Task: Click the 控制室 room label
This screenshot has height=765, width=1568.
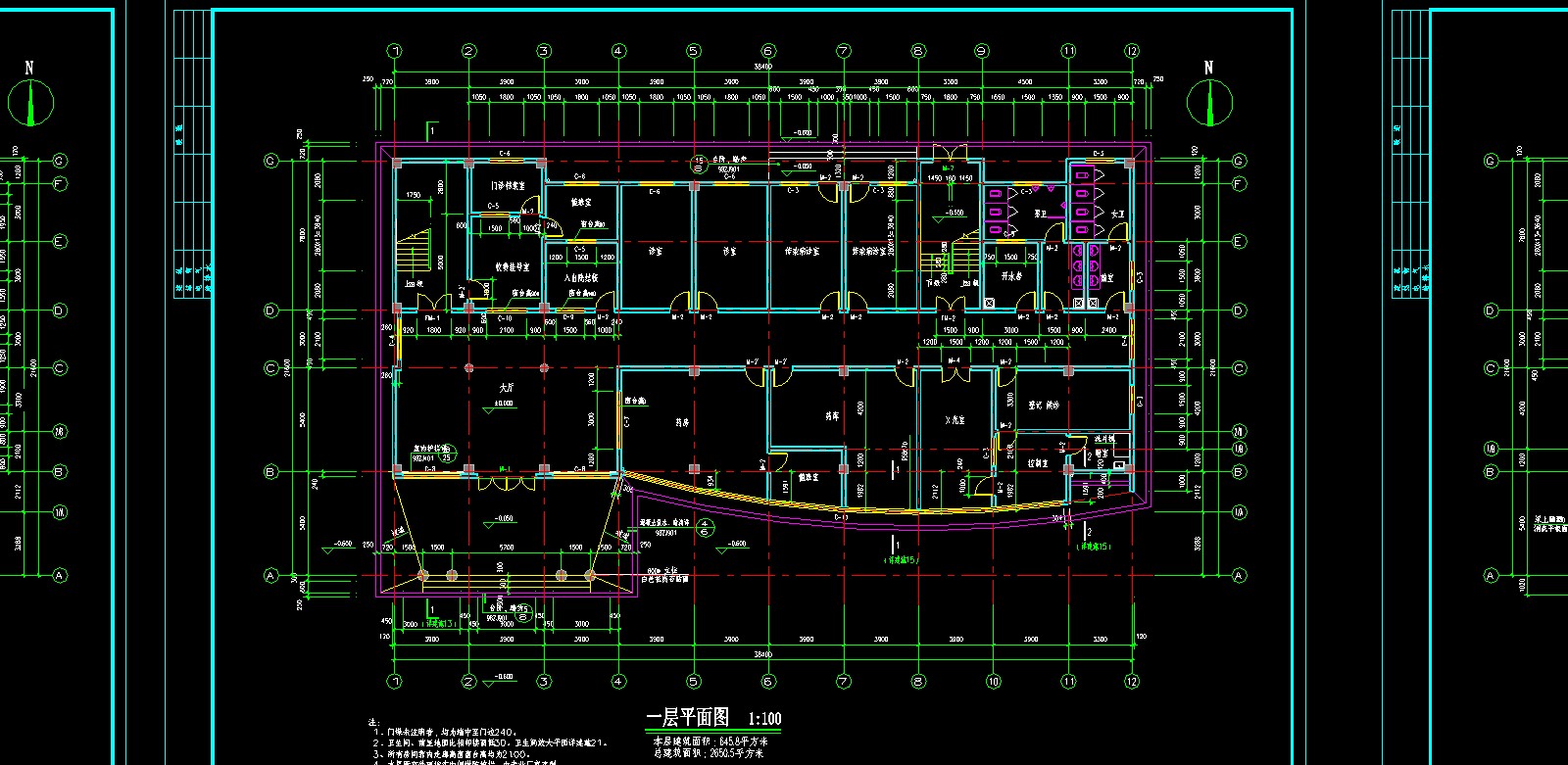Action: point(1038,463)
